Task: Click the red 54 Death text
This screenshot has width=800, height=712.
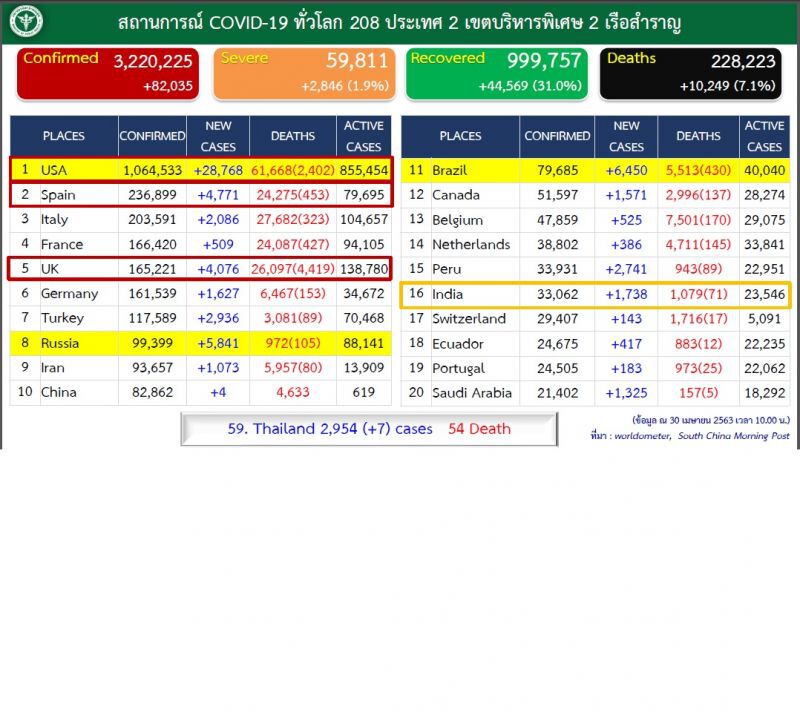Action: tap(480, 428)
